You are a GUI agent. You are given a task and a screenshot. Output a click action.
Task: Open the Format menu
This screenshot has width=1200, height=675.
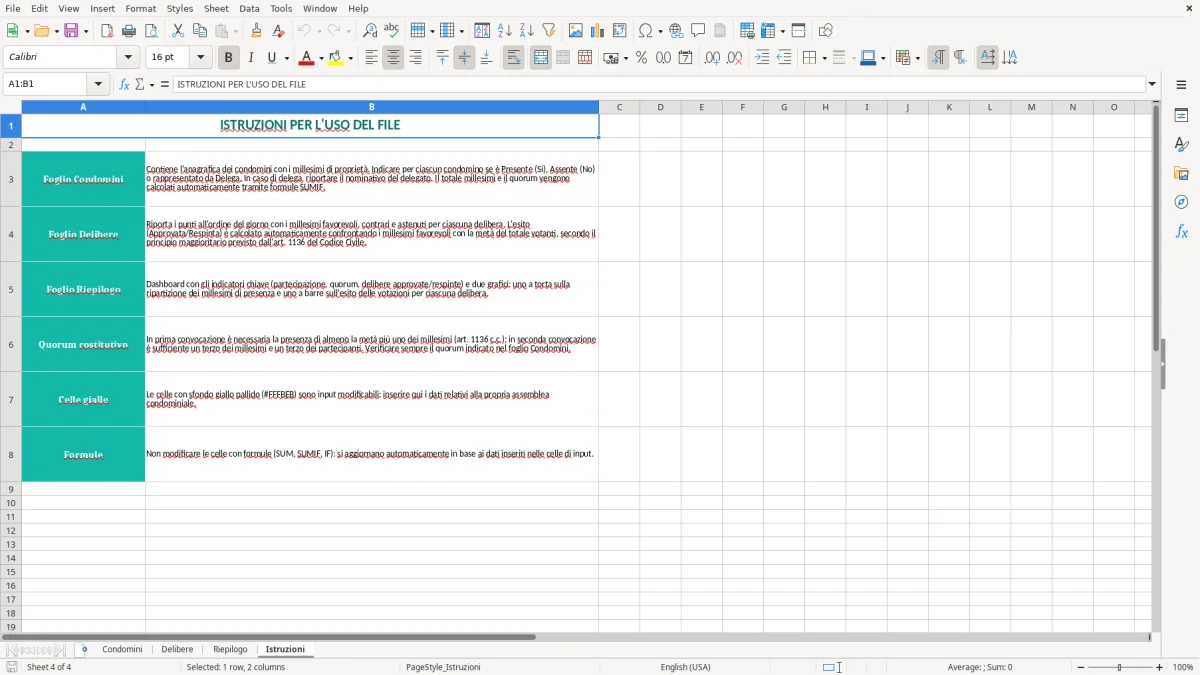pyautogui.click(x=141, y=8)
